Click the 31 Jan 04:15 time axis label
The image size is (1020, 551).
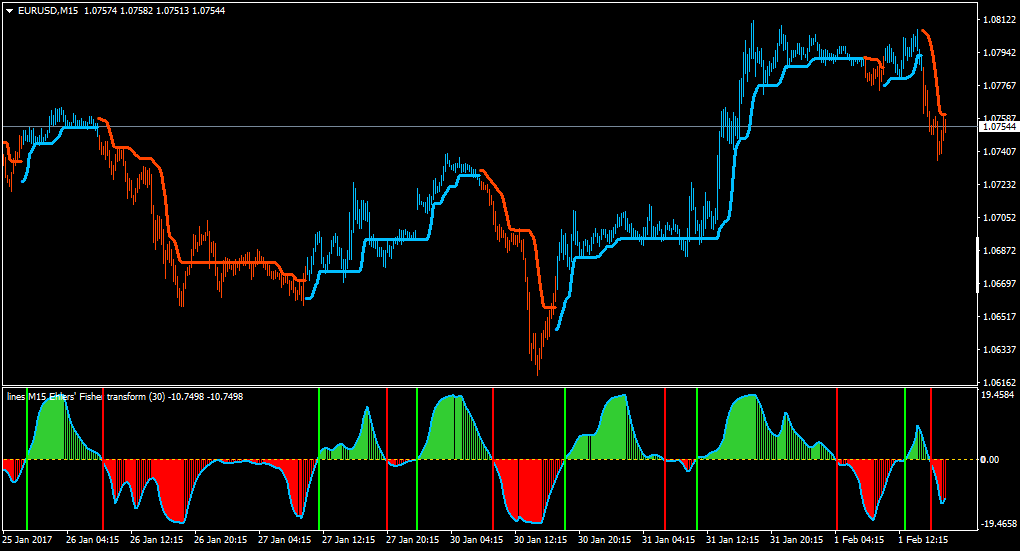click(669, 540)
